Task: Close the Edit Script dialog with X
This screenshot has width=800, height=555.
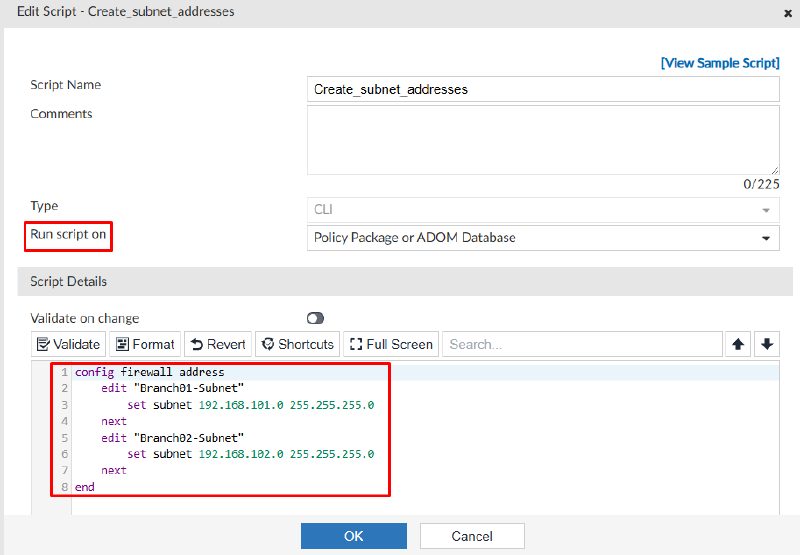Action: pos(788,13)
